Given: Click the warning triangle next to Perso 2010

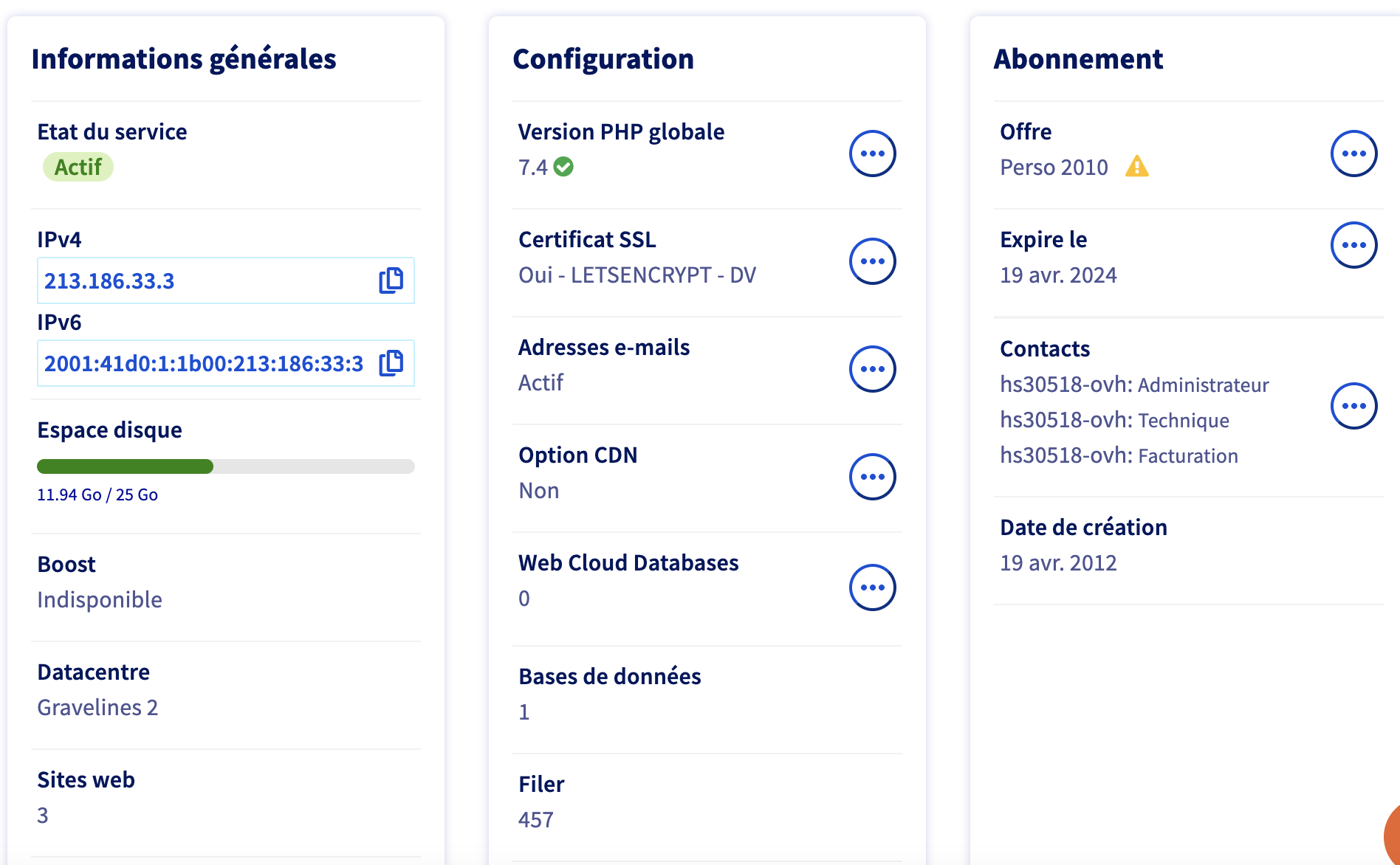Looking at the screenshot, I should pos(1136,167).
